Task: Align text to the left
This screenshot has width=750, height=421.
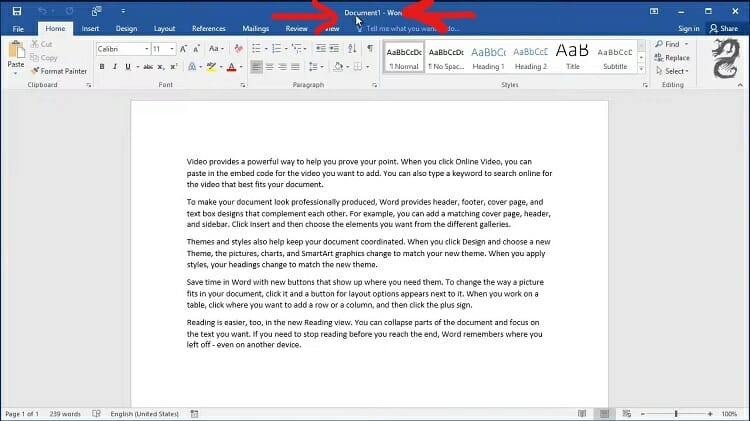Action: tap(256, 67)
